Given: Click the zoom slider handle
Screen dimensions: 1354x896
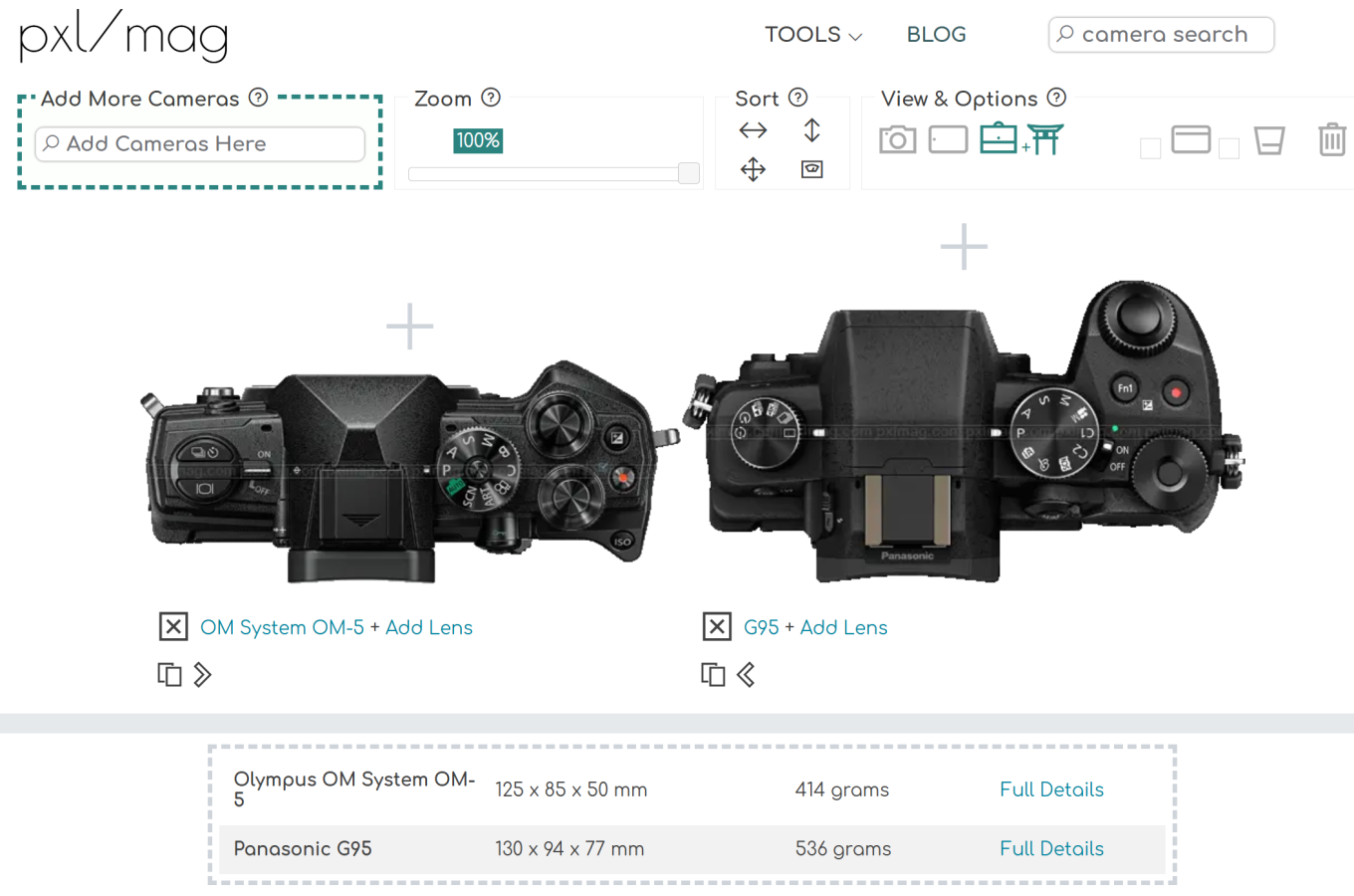Looking at the screenshot, I should coord(688,173).
